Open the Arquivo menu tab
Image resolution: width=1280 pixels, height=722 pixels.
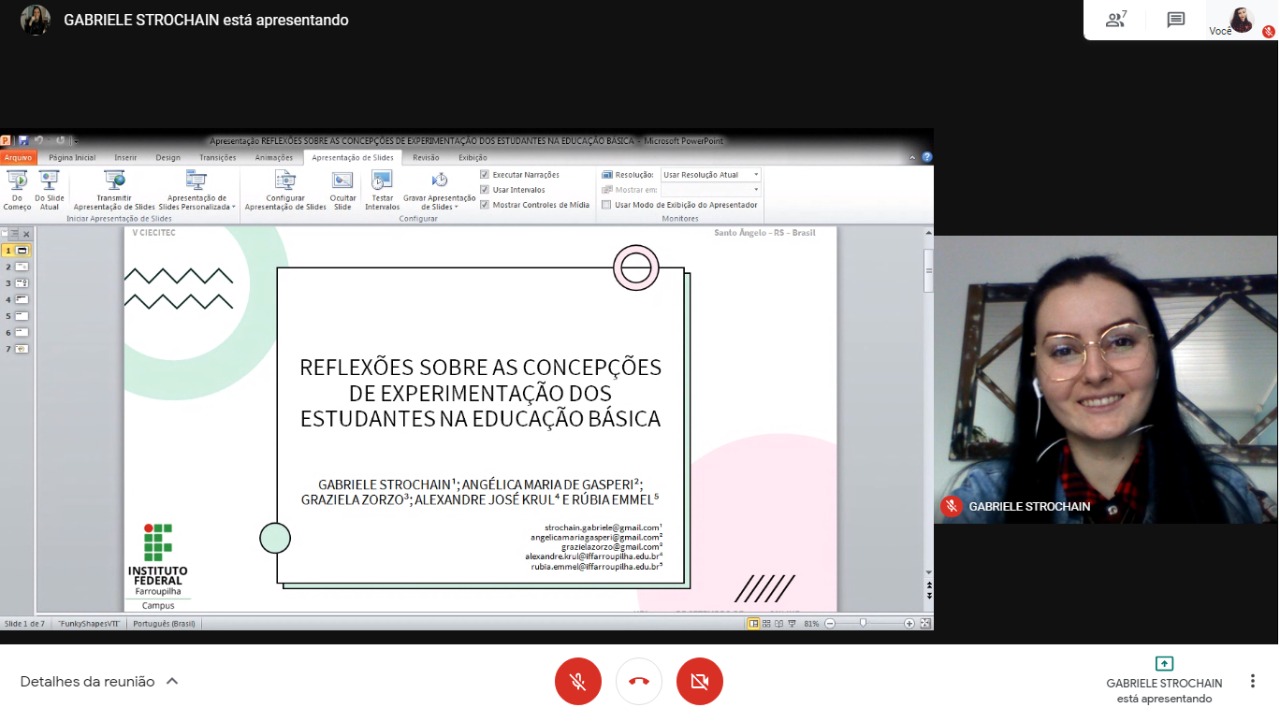[18, 158]
